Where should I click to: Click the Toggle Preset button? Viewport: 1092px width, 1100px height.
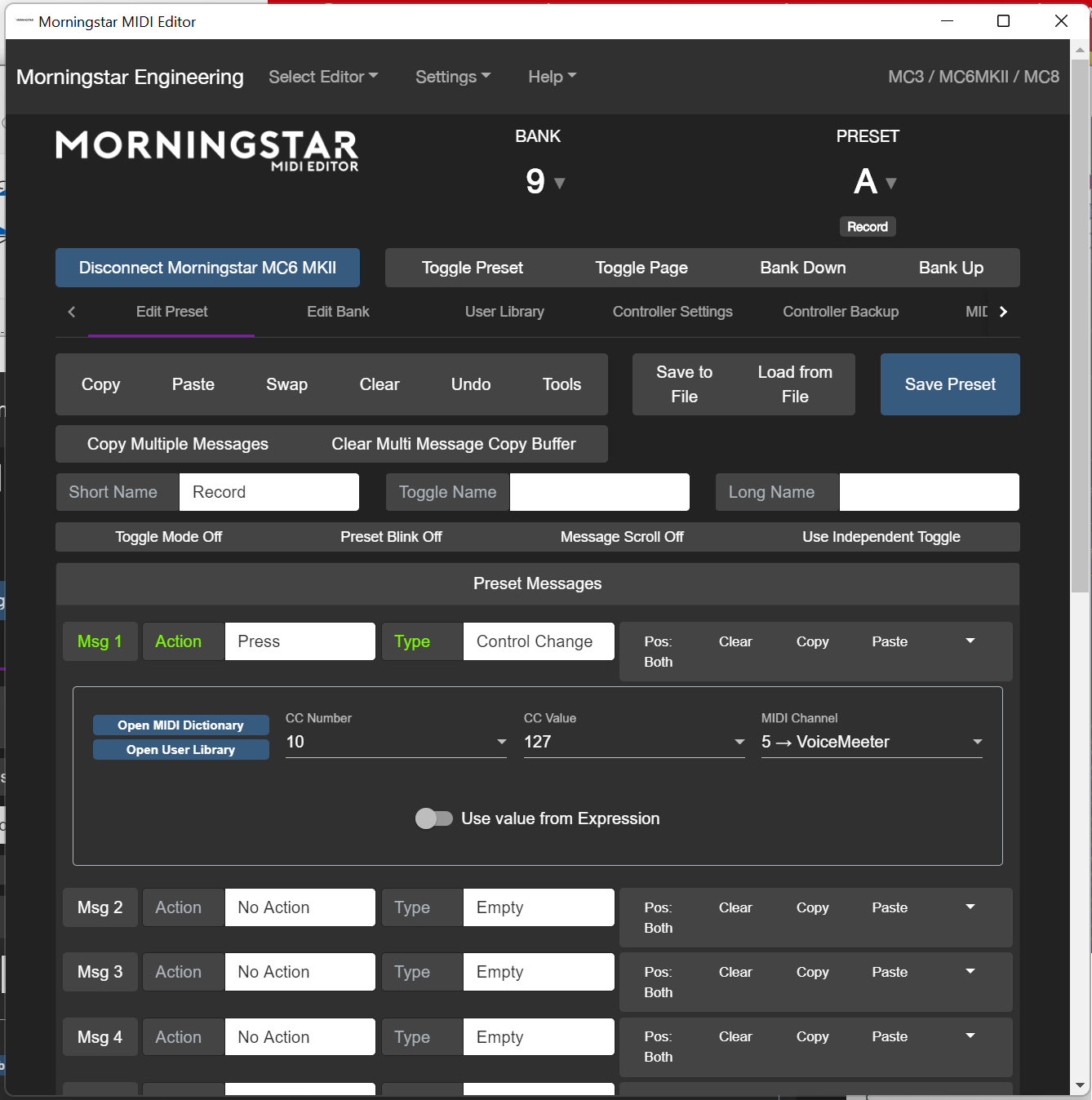click(x=473, y=268)
